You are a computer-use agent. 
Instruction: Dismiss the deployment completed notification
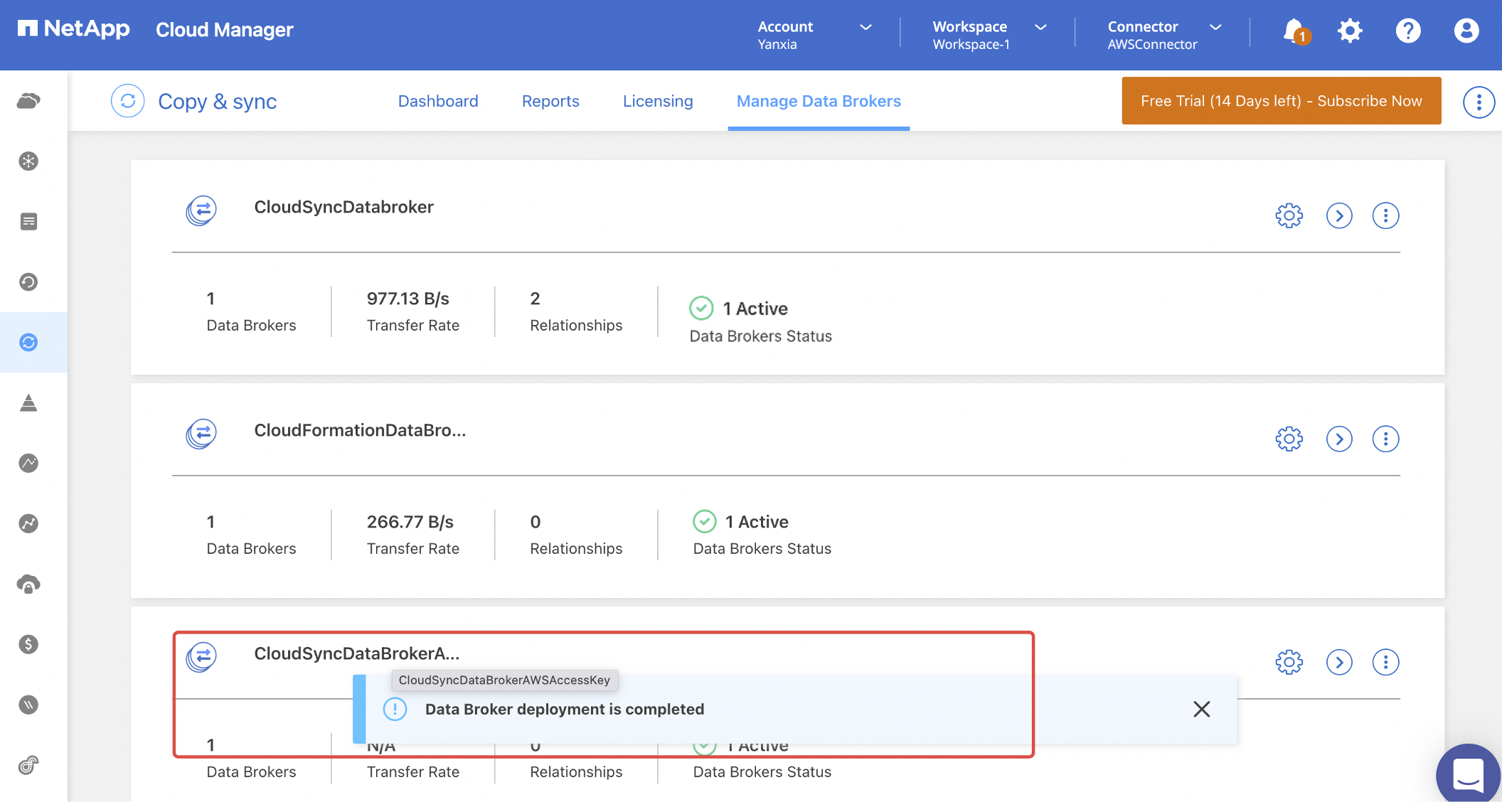click(x=1201, y=709)
